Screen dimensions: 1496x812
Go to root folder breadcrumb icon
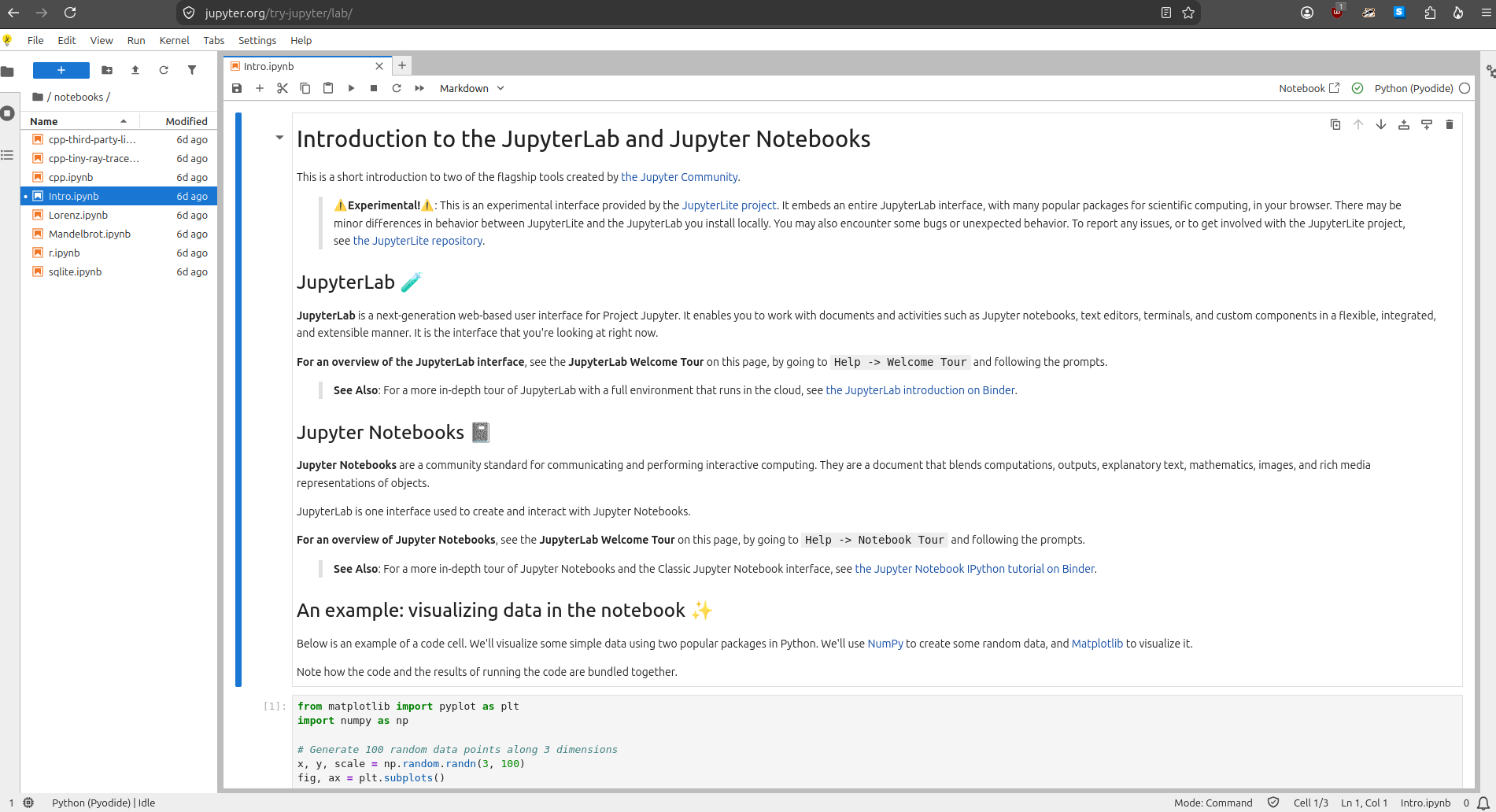38,97
